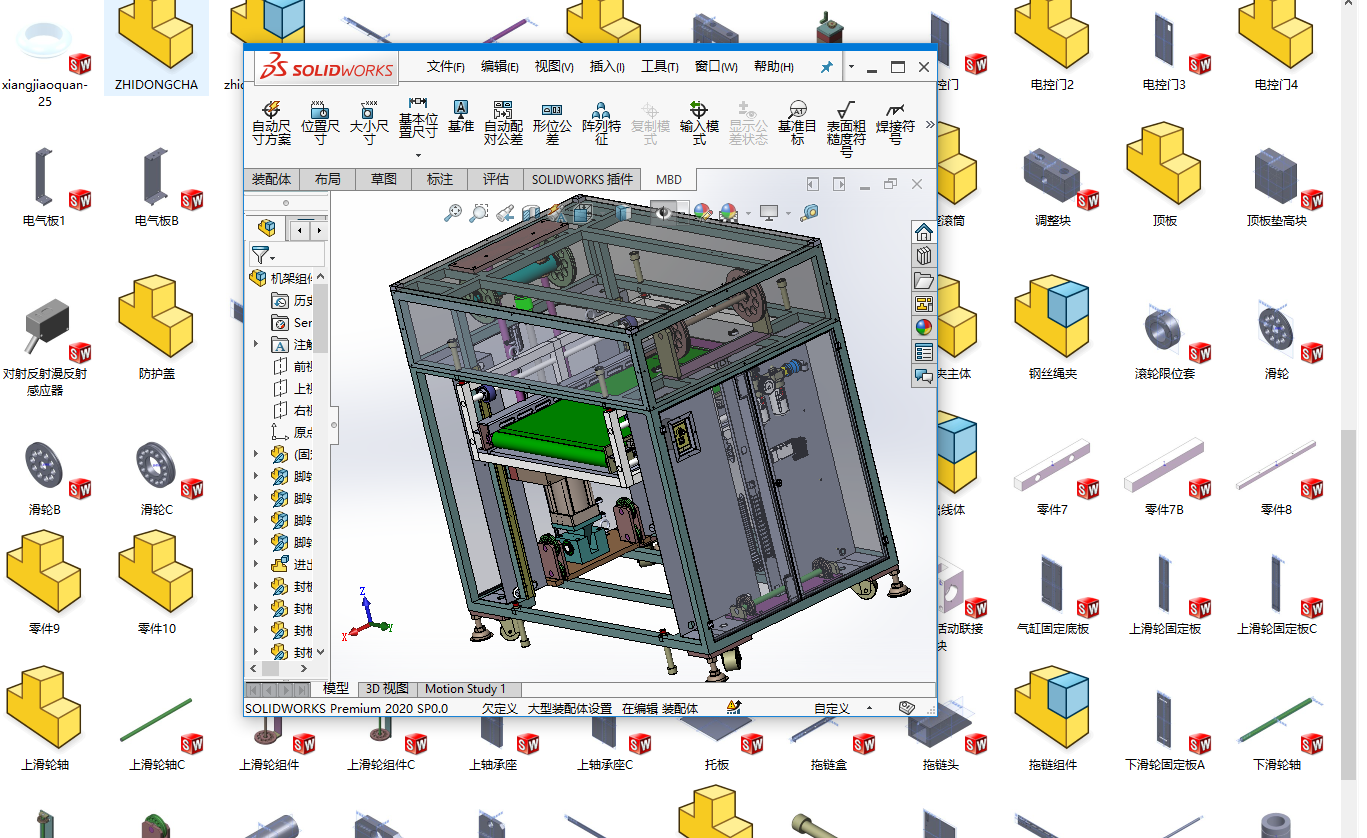Open the 工具(T) menu
Image resolution: width=1367 pixels, height=838 pixels.
(x=660, y=67)
